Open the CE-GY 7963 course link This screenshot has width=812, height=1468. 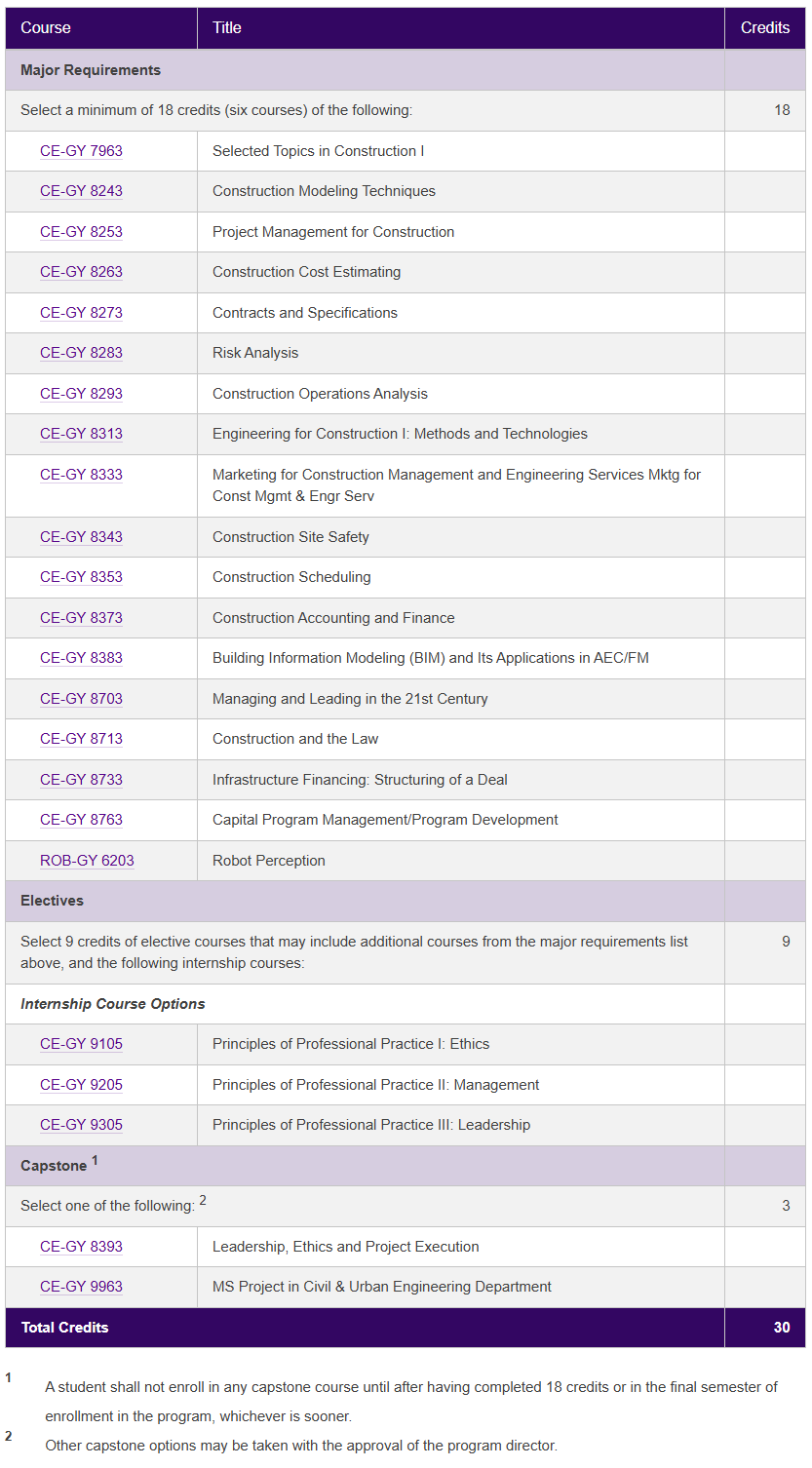coord(81,151)
